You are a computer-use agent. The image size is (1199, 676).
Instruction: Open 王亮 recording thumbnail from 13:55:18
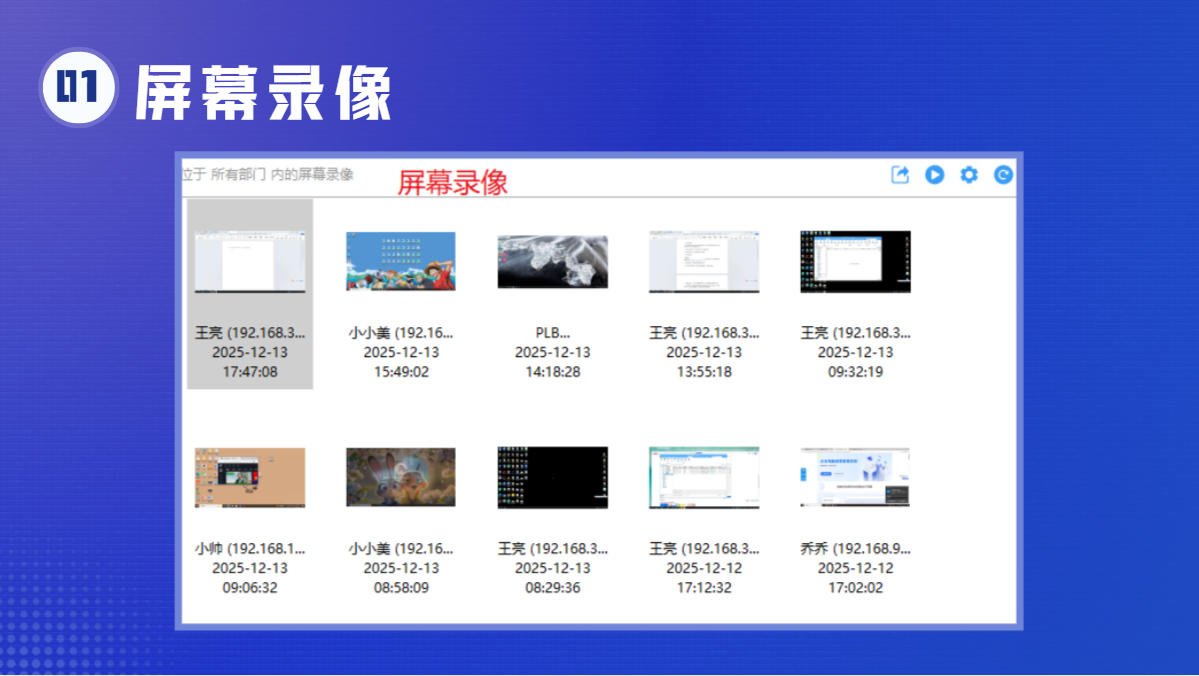pos(704,261)
